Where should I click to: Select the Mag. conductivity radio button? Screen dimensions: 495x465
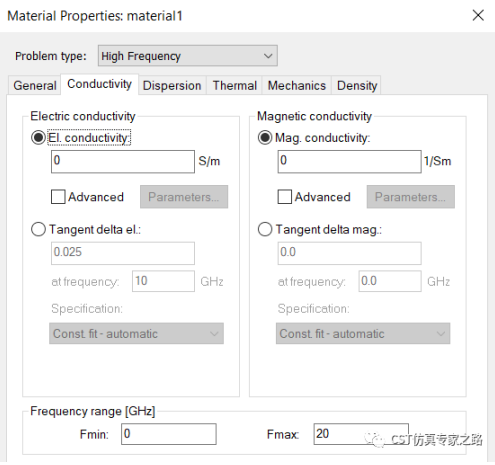265,137
